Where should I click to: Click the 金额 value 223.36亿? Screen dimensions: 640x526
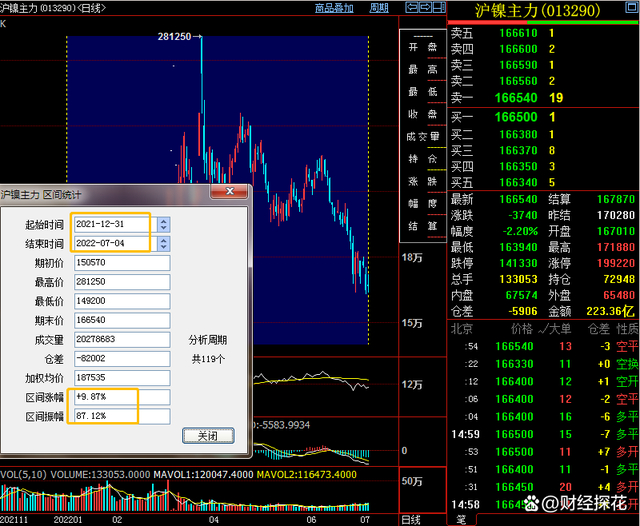click(611, 311)
